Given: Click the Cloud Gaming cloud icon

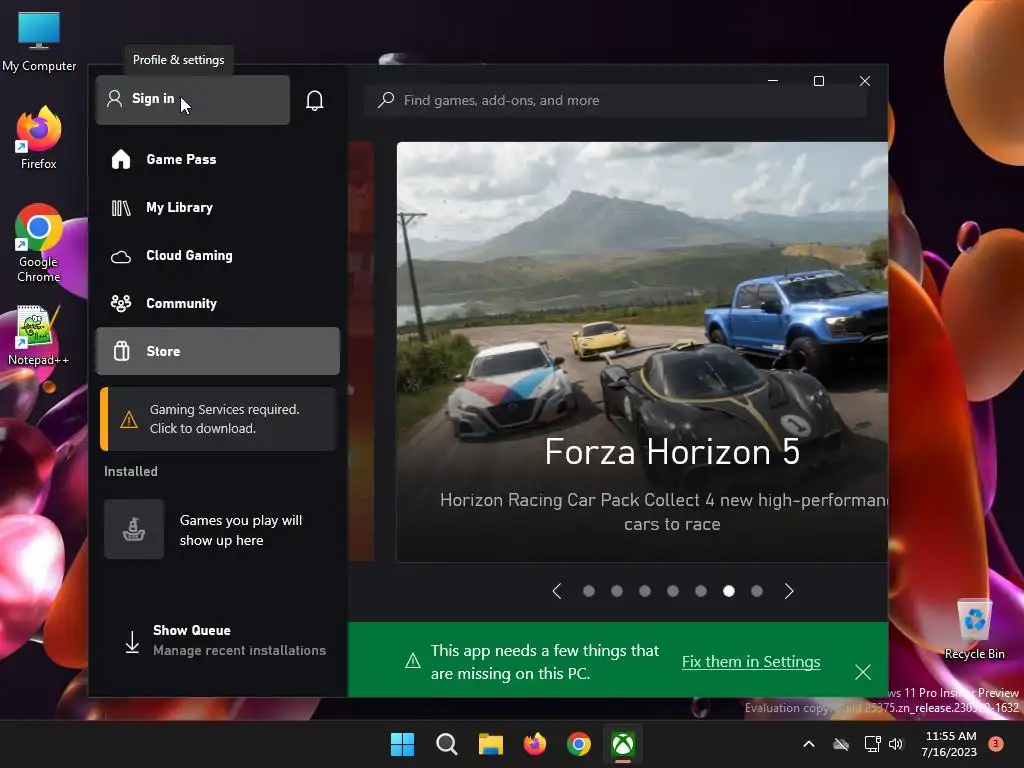Looking at the screenshot, I should pyautogui.click(x=121, y=256).
